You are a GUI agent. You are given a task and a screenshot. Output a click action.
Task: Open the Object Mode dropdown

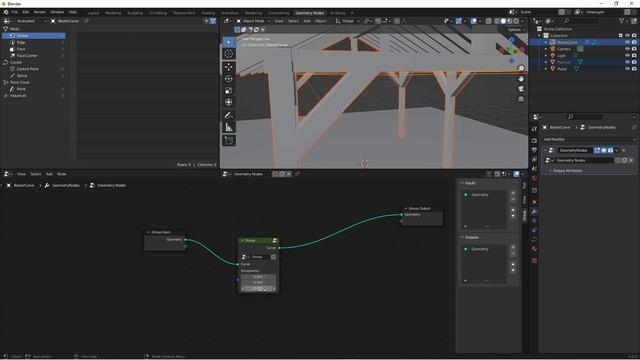pyautogui.click(x=253, y=21)
